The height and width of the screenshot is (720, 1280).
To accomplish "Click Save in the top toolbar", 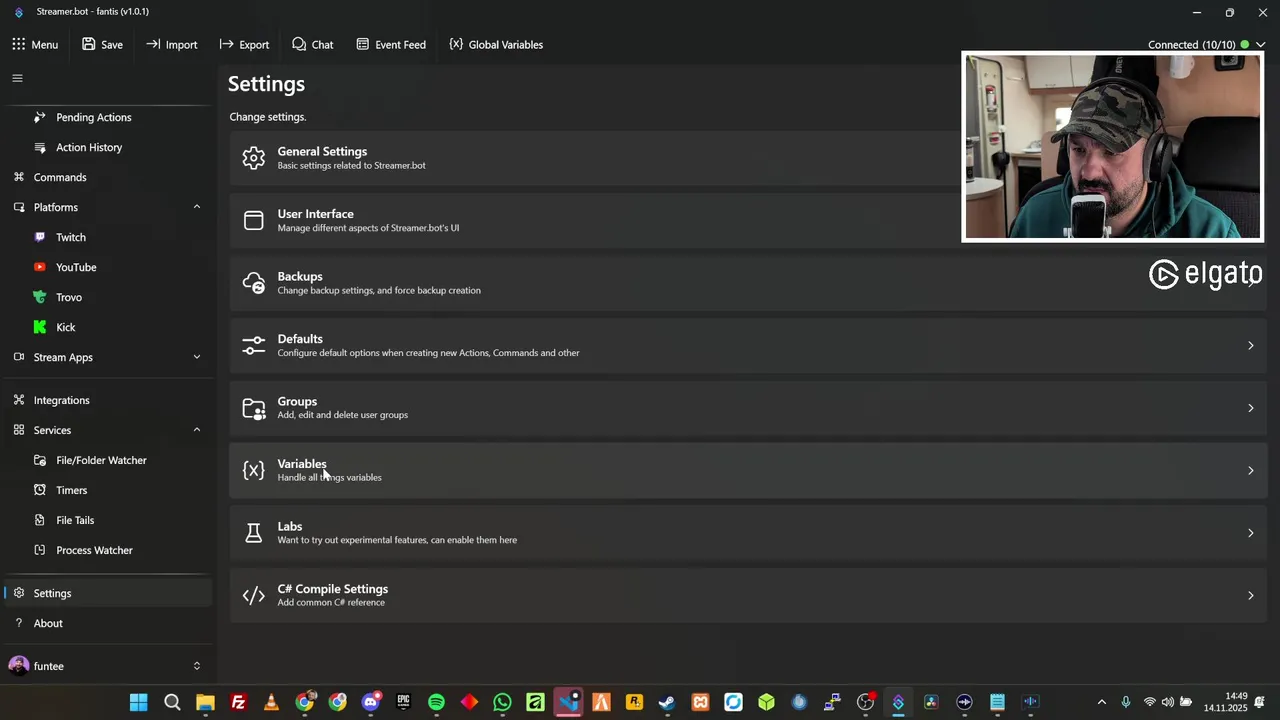I will pos(103,44).
